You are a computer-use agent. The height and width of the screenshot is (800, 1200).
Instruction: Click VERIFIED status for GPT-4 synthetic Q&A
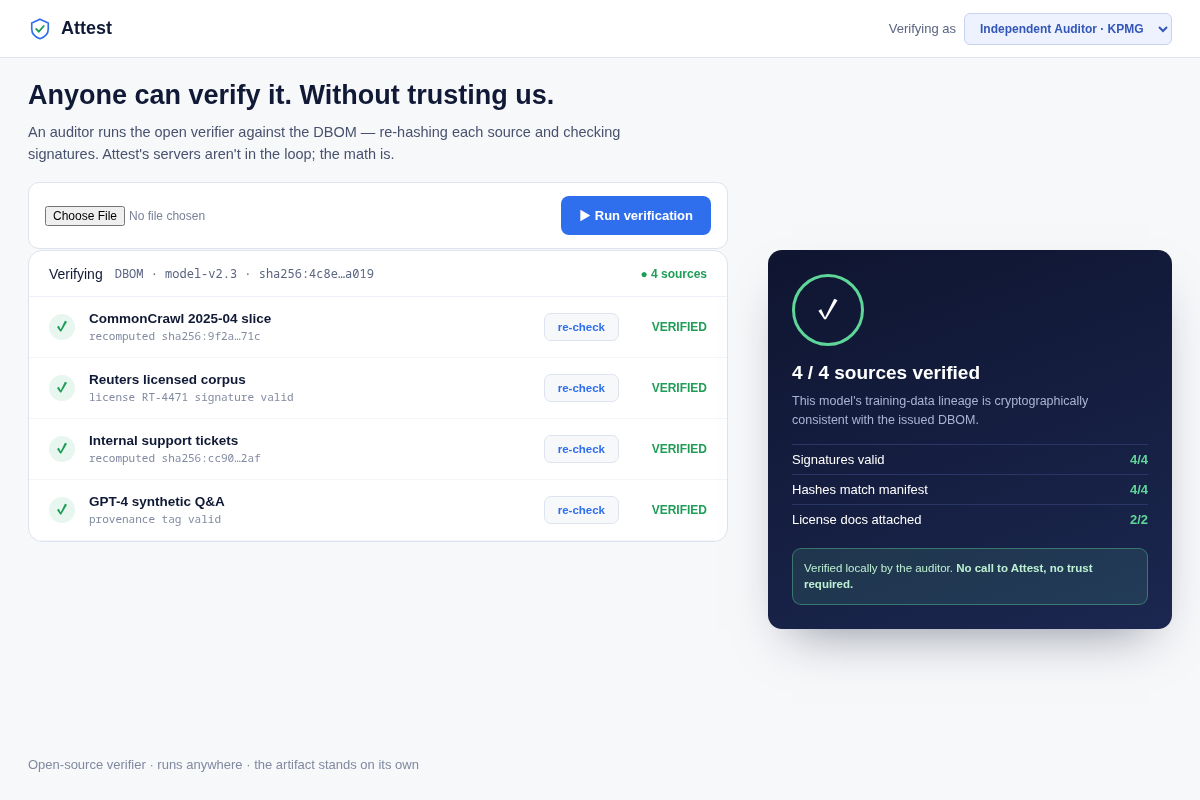pyautogui.click(x=679, y=510)
